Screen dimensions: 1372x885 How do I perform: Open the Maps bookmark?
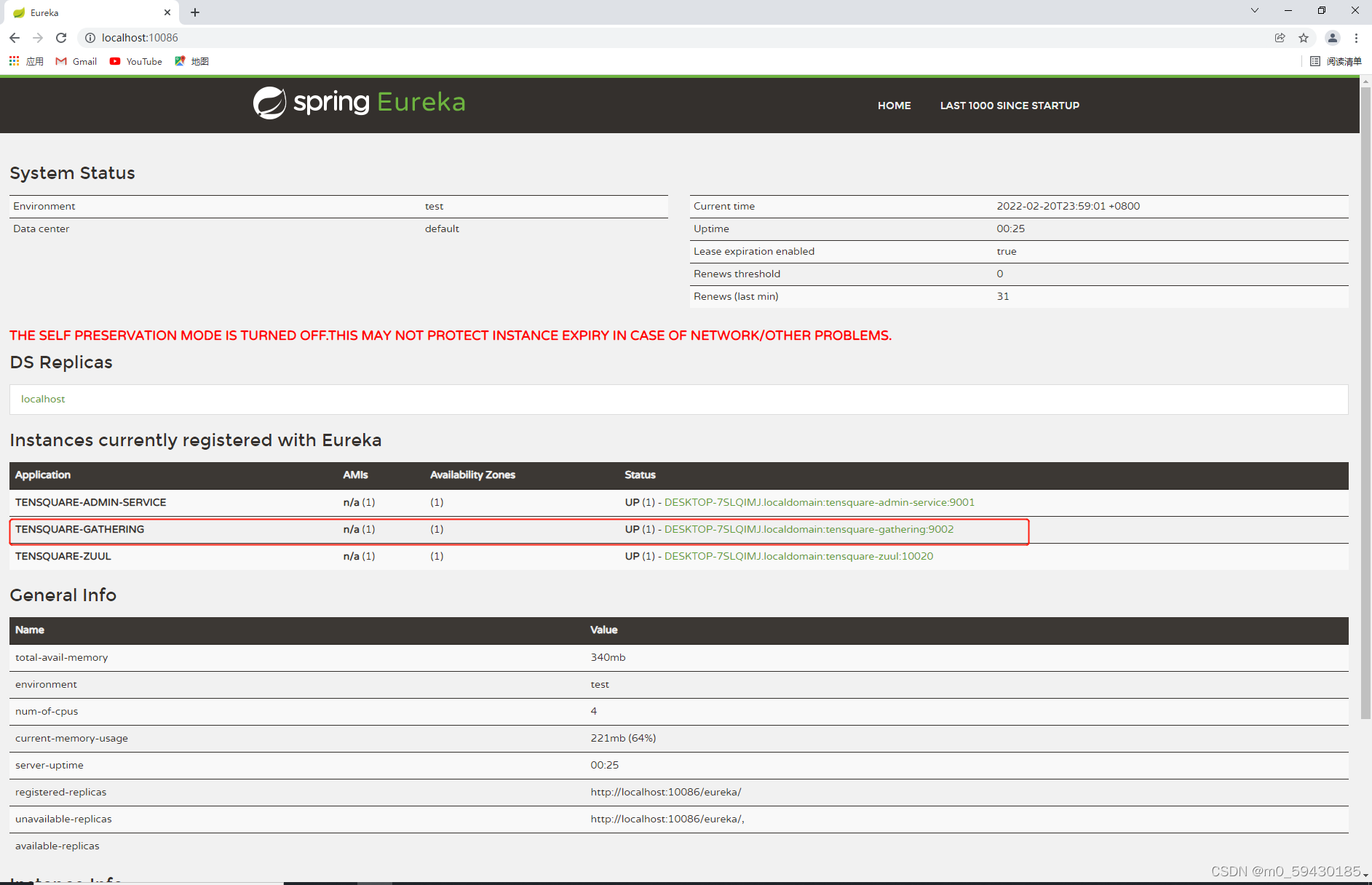[x=191, y=61]
